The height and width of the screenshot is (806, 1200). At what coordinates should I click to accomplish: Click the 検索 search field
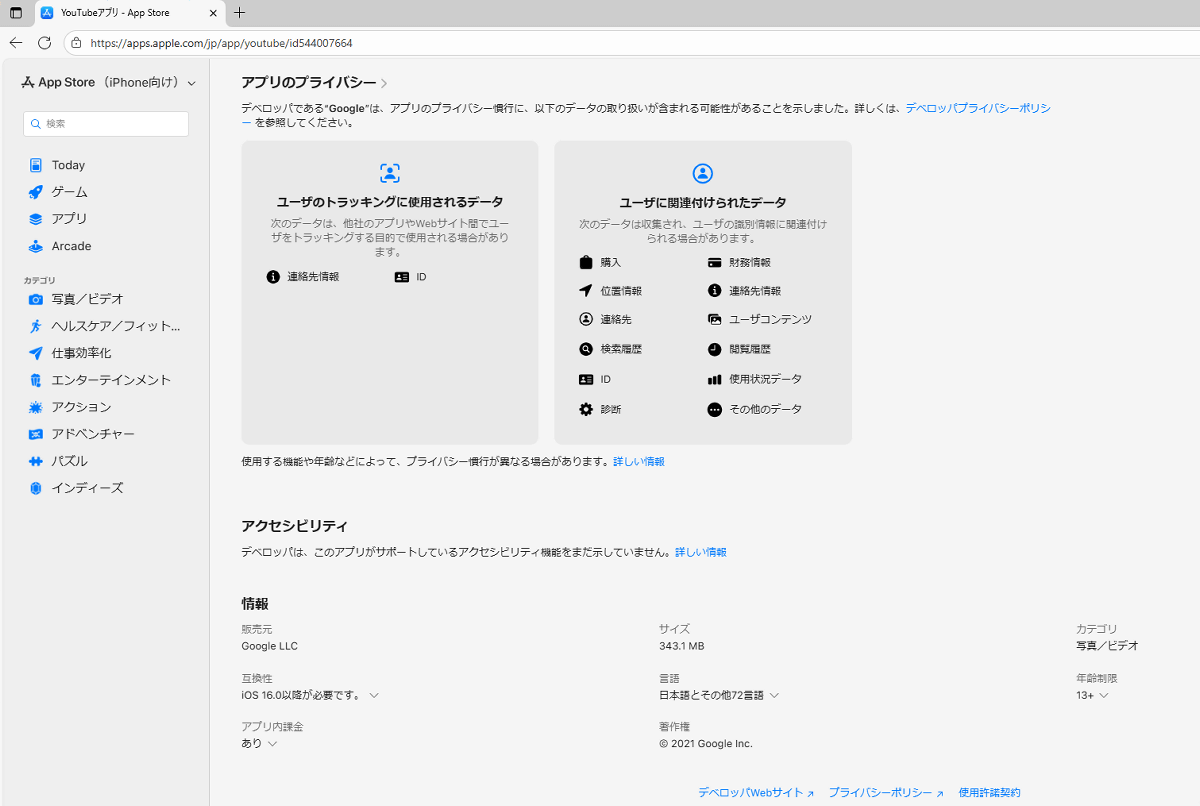[x=106, y=124]
